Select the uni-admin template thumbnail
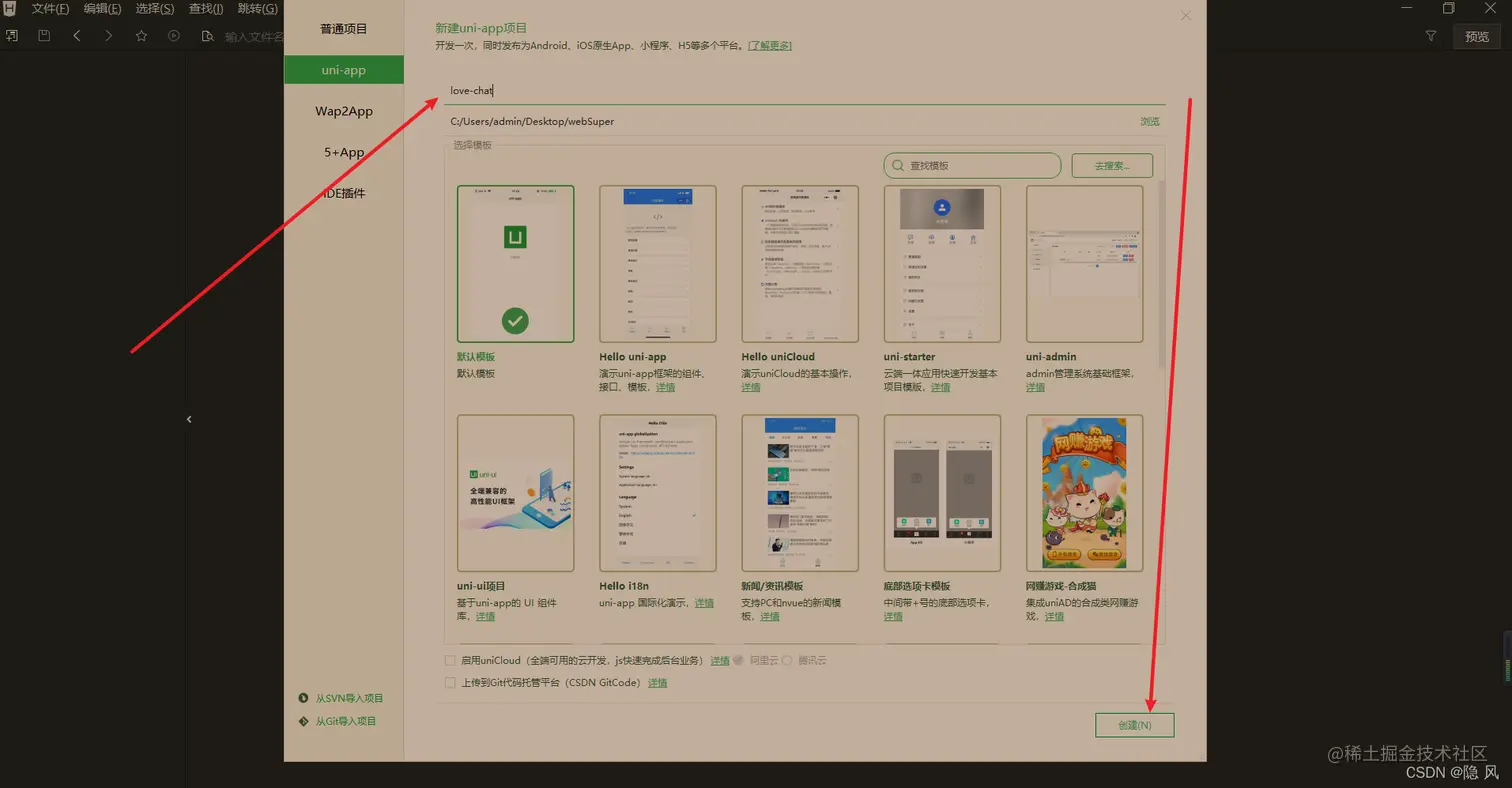The width and height of the screenshot is (1512, 788). point(1084,264)
